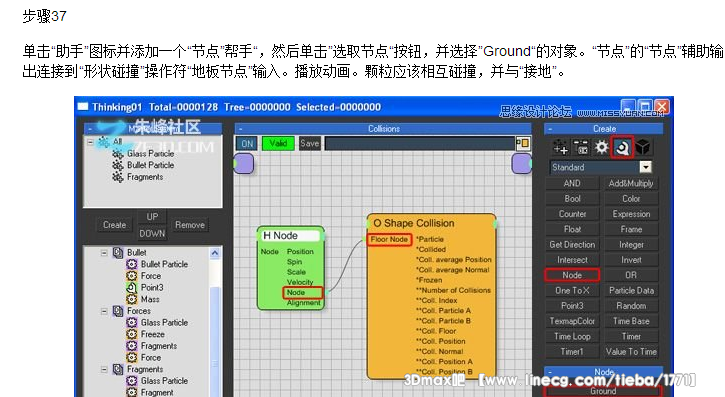Image resolution: width=725 pixels, height=397 pixels.
Task: Click the small square icon right of the Save field
Action: pos(522,143)
